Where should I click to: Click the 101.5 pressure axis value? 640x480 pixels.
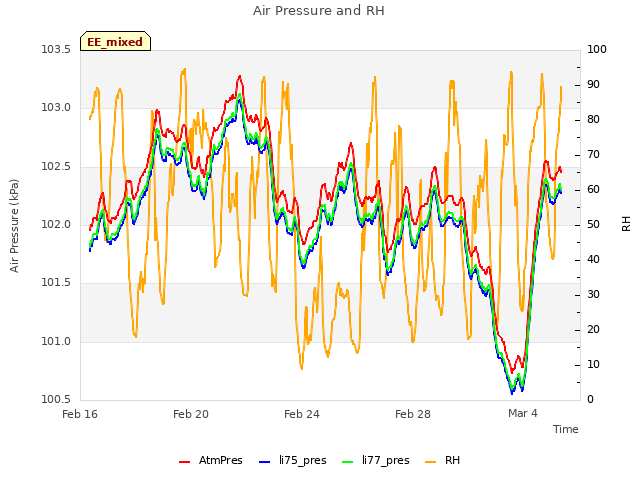[56, 283]
